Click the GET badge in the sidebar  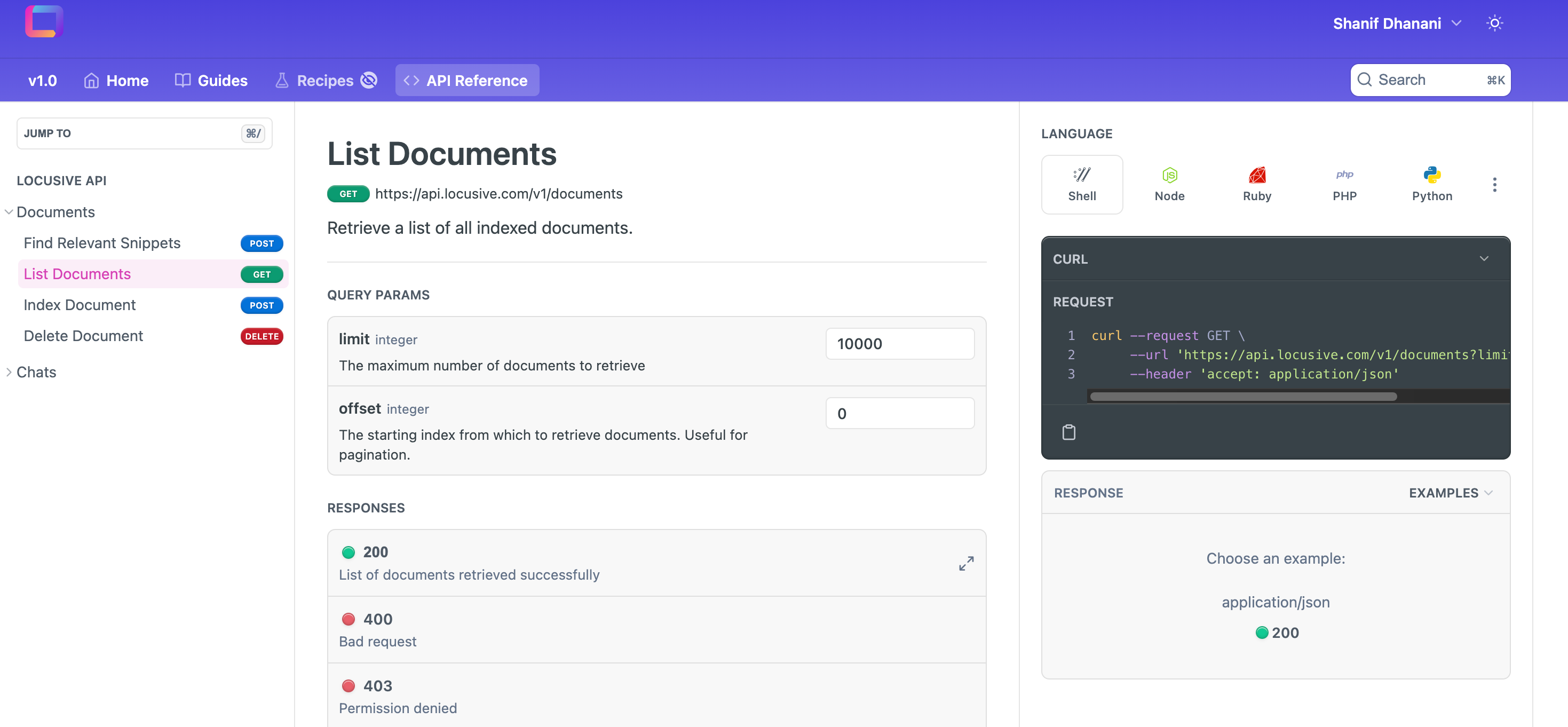(262, 274)
